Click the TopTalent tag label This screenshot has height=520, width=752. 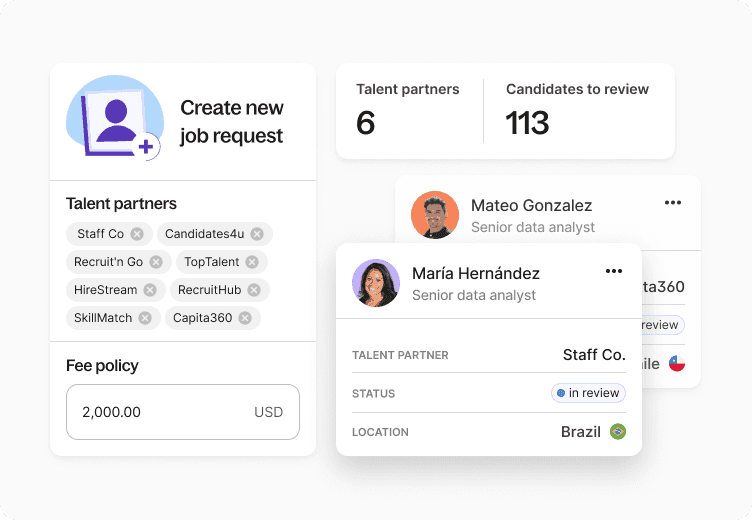pos(212,262)
